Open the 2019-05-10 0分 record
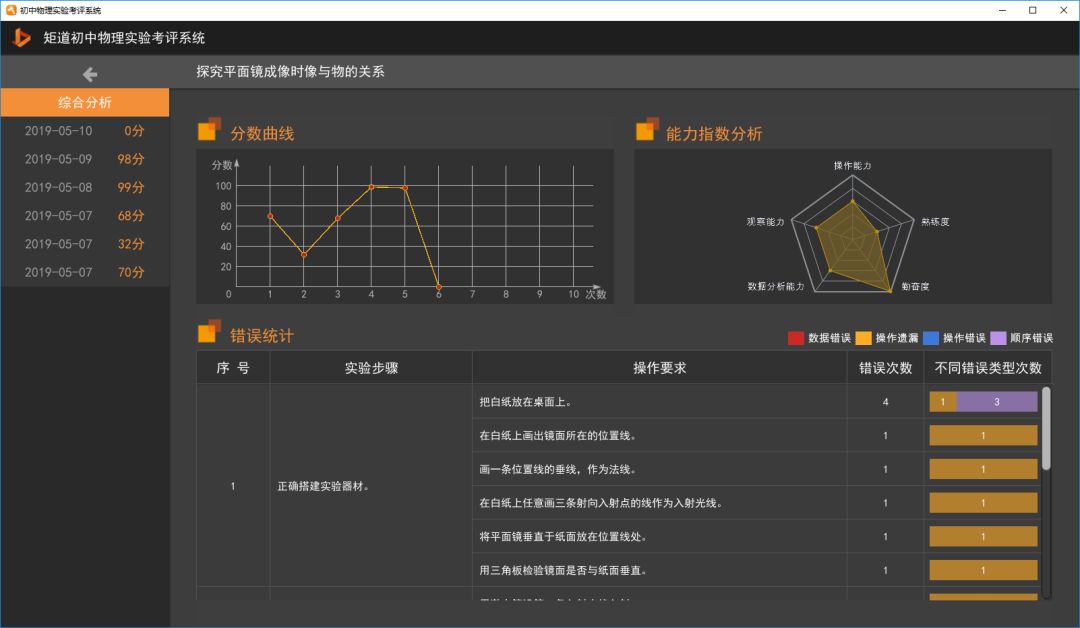 [85, 131]
